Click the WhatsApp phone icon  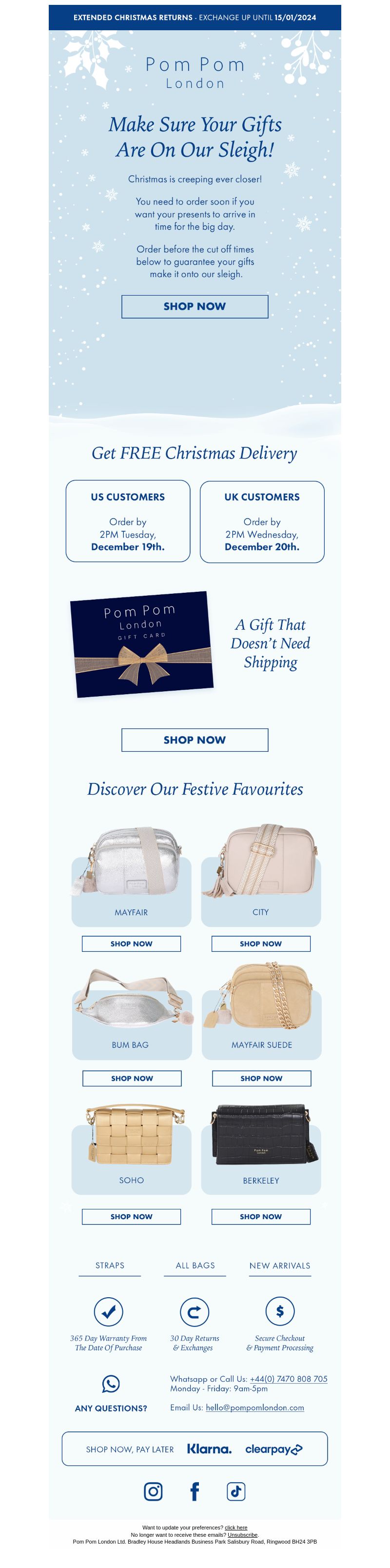tap(111, 1384)
